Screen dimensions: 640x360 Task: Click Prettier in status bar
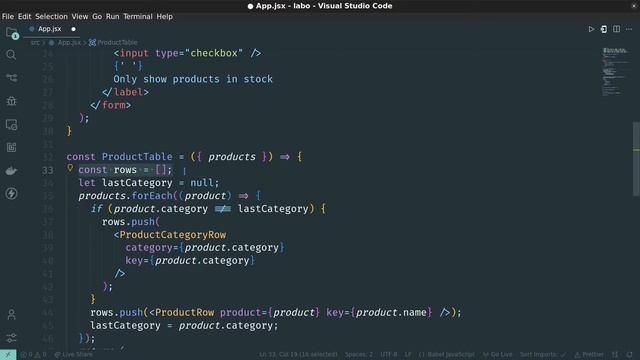tap(589, 355)
